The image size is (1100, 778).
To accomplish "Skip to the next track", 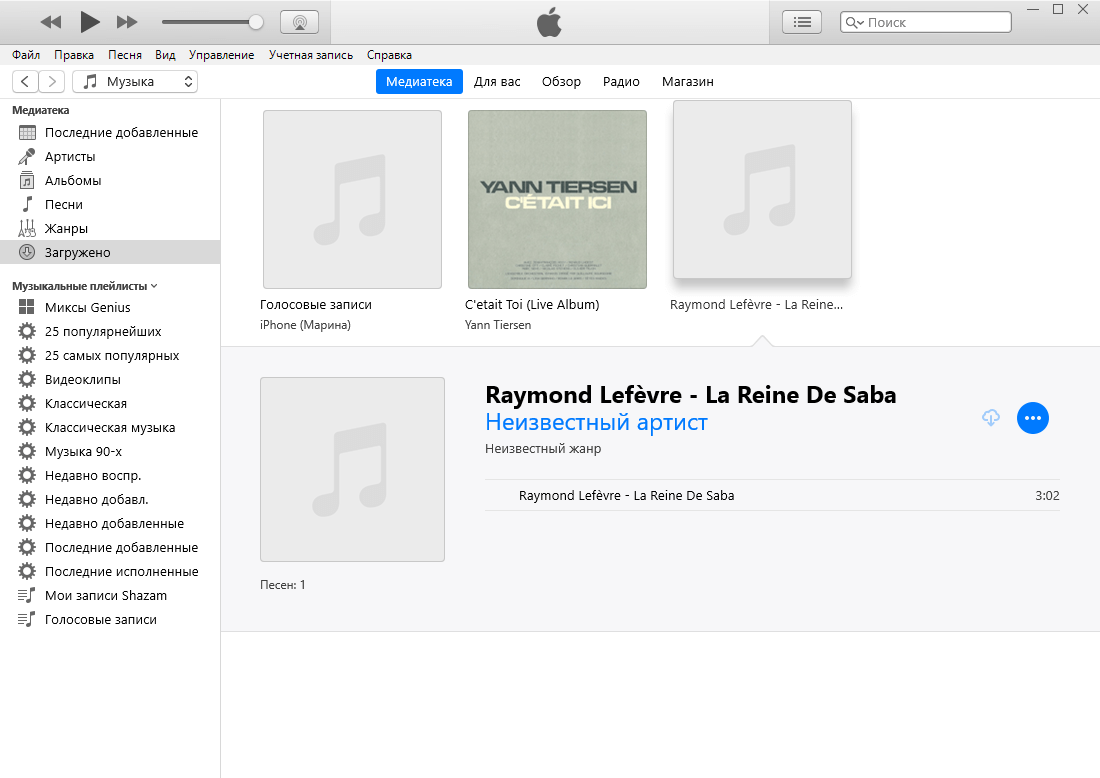I will 127,21.
